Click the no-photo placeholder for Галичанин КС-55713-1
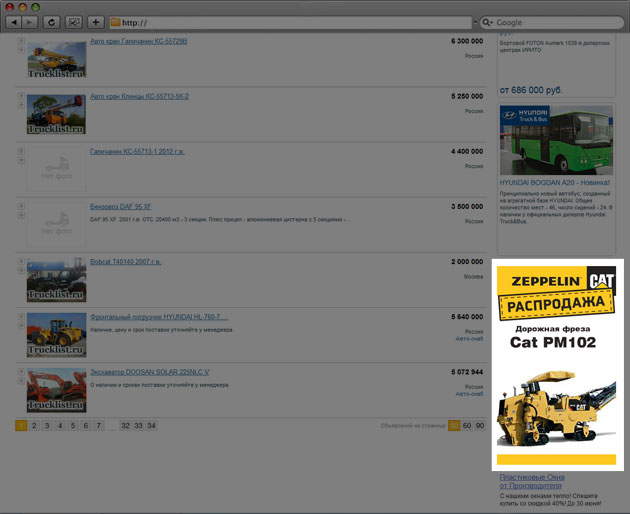The height and width of the screenshot is (514, 630). [x=57, y=170]
